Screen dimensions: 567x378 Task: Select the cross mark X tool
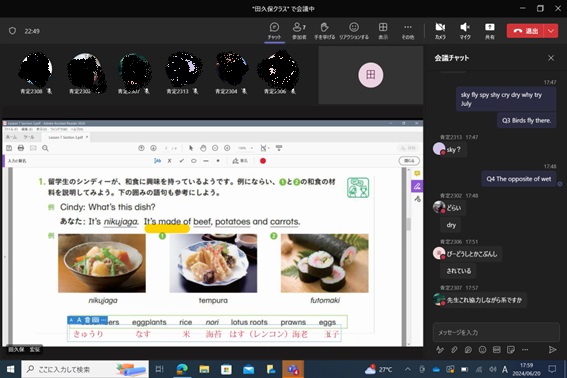coord(169,161)
